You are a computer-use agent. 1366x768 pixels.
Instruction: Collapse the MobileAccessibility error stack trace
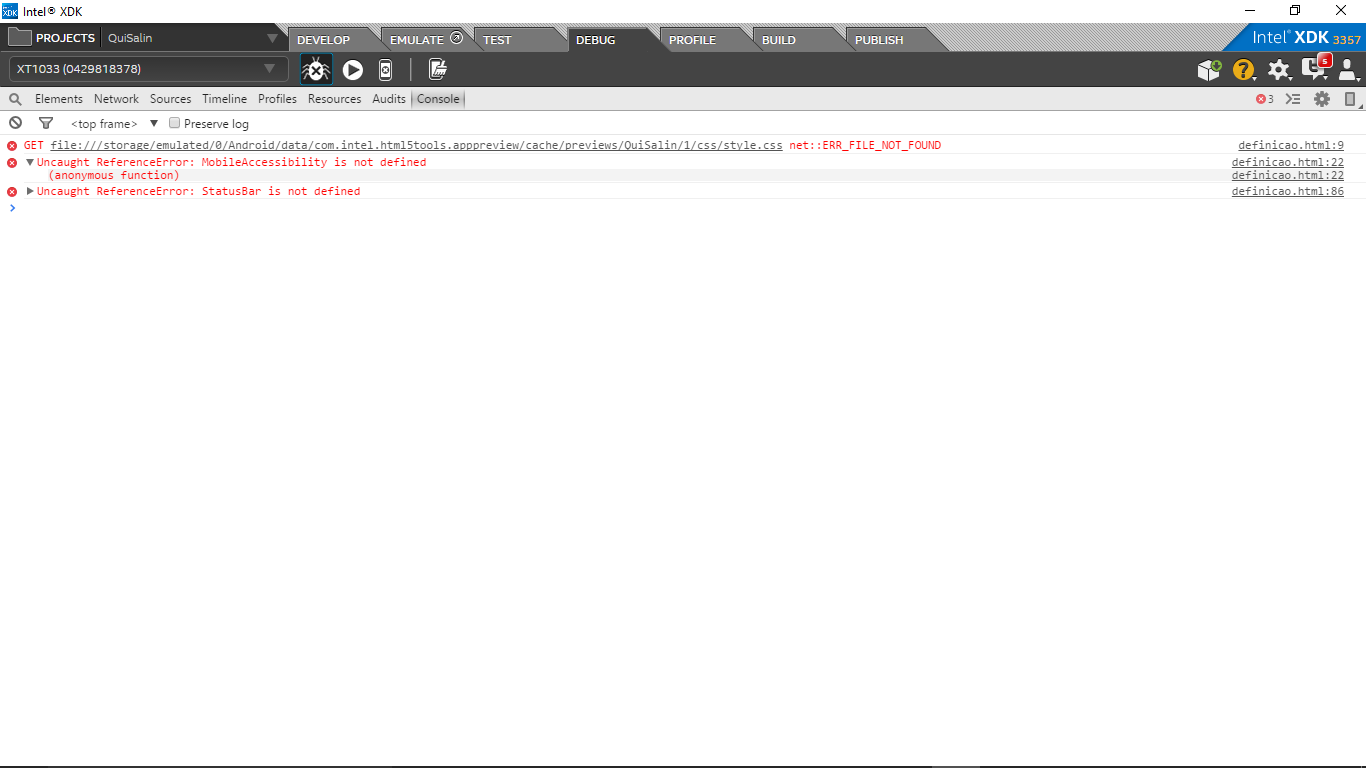tap(30, 162)
